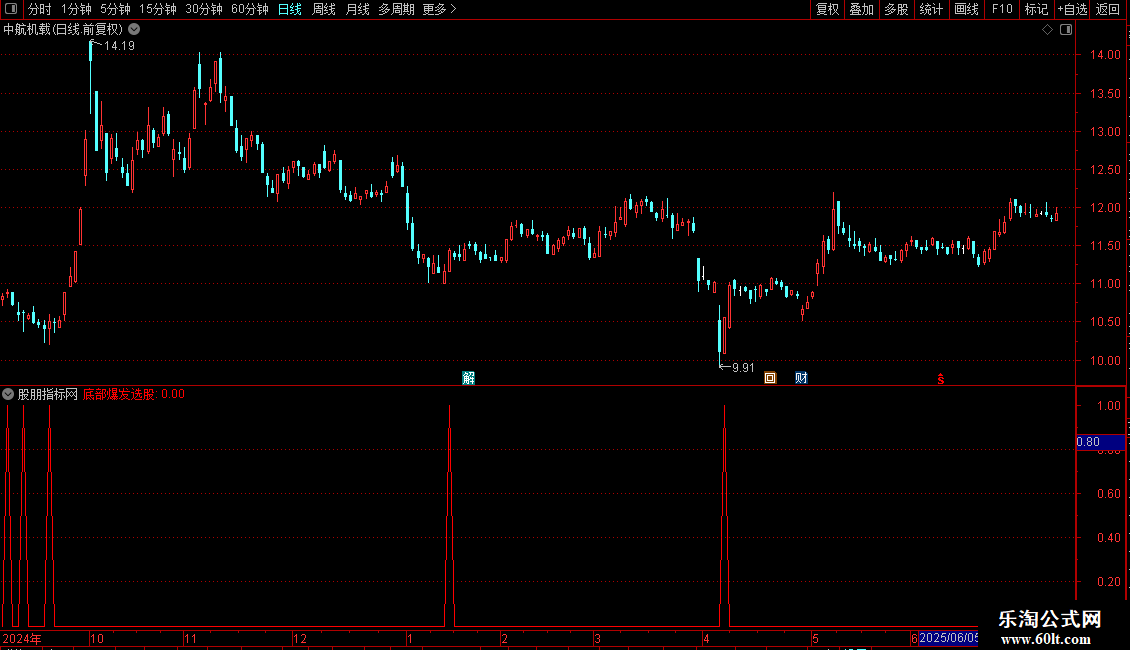
Task: Click the diamond icon above the chart
Action: coord(1047,30)
